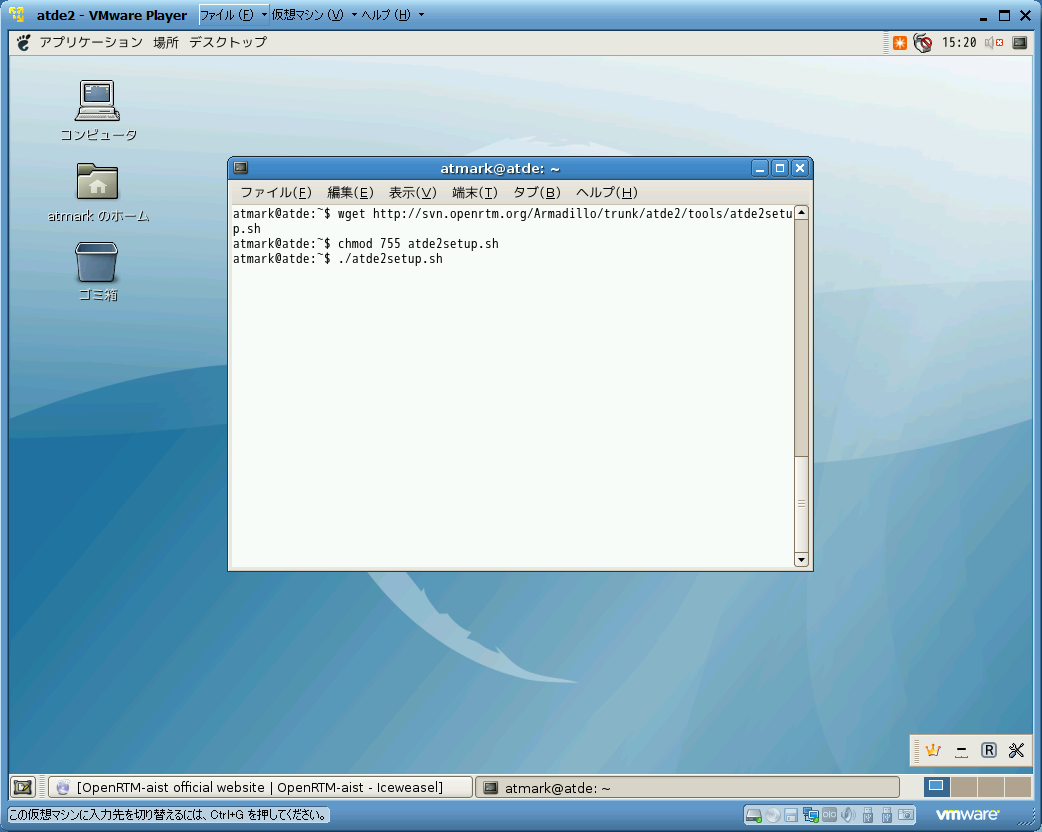This screenshot has width=1042, height=832.
Task: Click the terminal scrollbar down arrow
Action: (801, 560)
